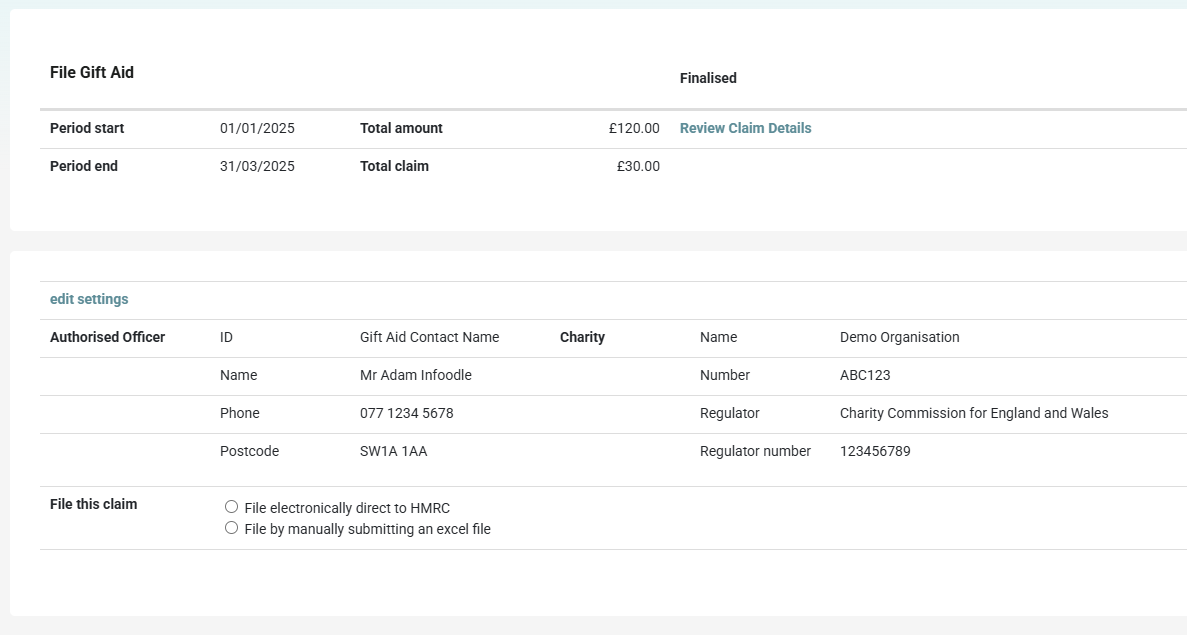
Task: Click the Charity section label
Action: 582,338
